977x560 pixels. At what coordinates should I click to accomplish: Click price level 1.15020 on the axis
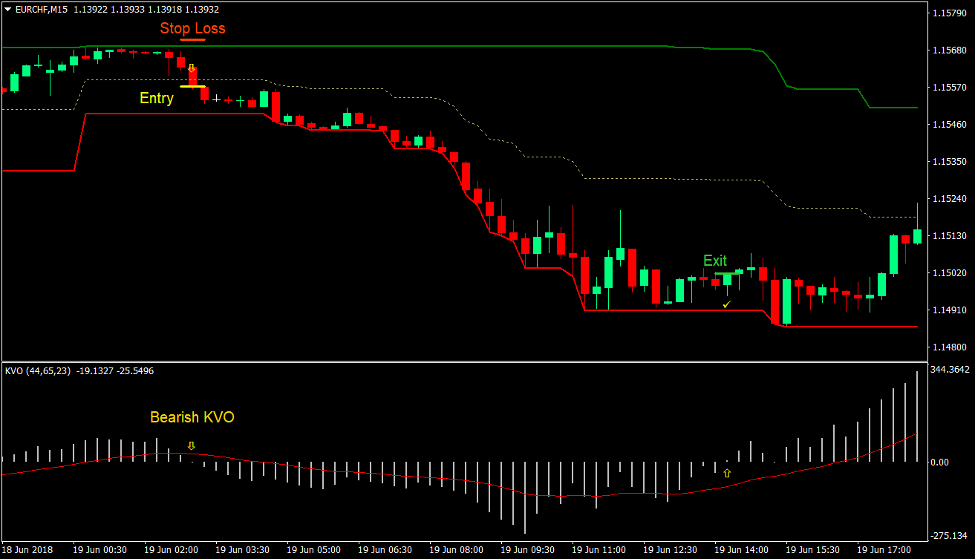[x=950, y=273]
